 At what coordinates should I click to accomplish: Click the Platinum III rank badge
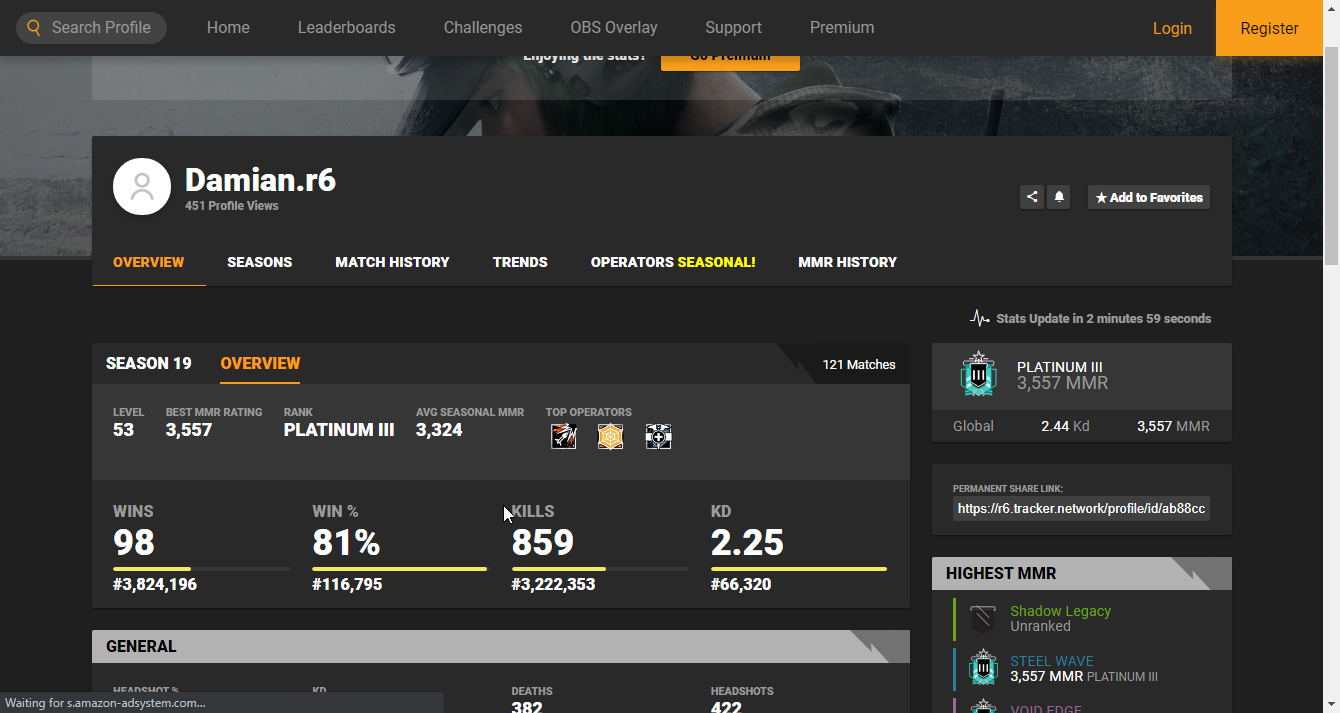click(x=978, y=375)
